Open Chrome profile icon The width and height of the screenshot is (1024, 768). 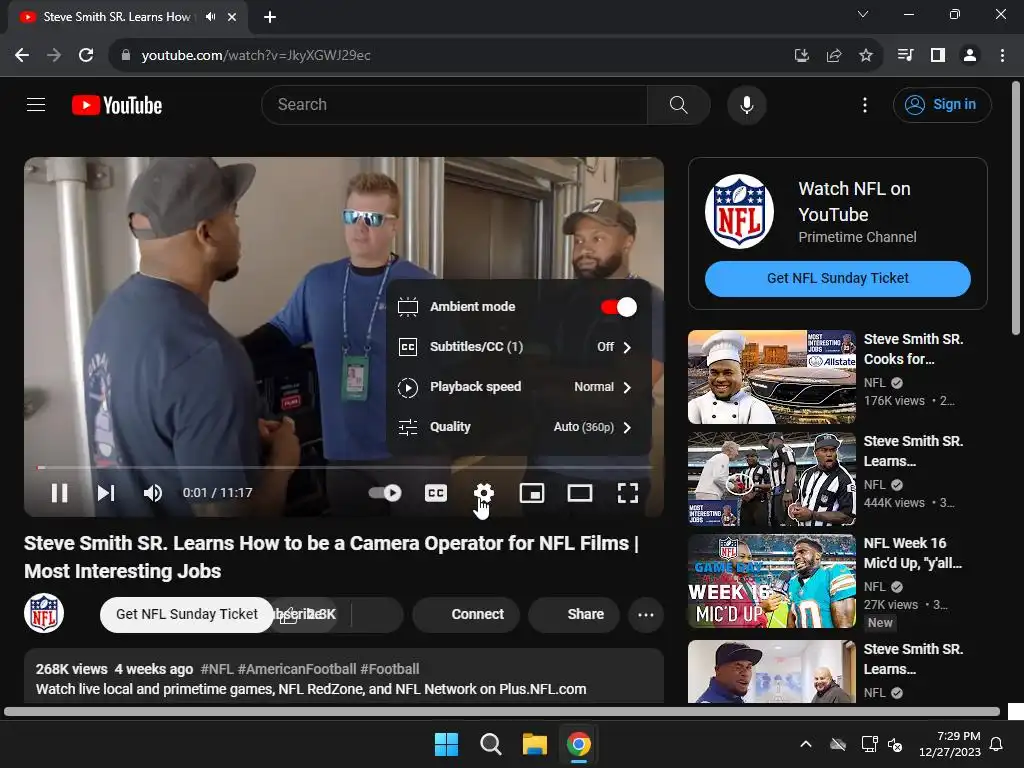[970, 56]
